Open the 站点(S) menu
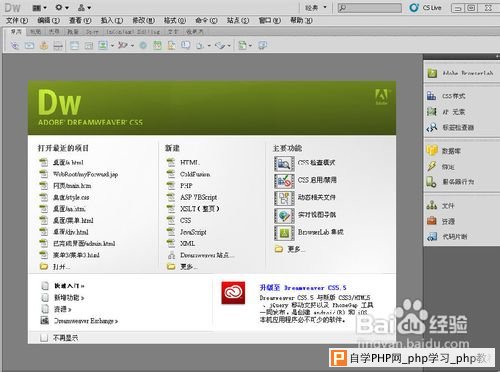 238,20
